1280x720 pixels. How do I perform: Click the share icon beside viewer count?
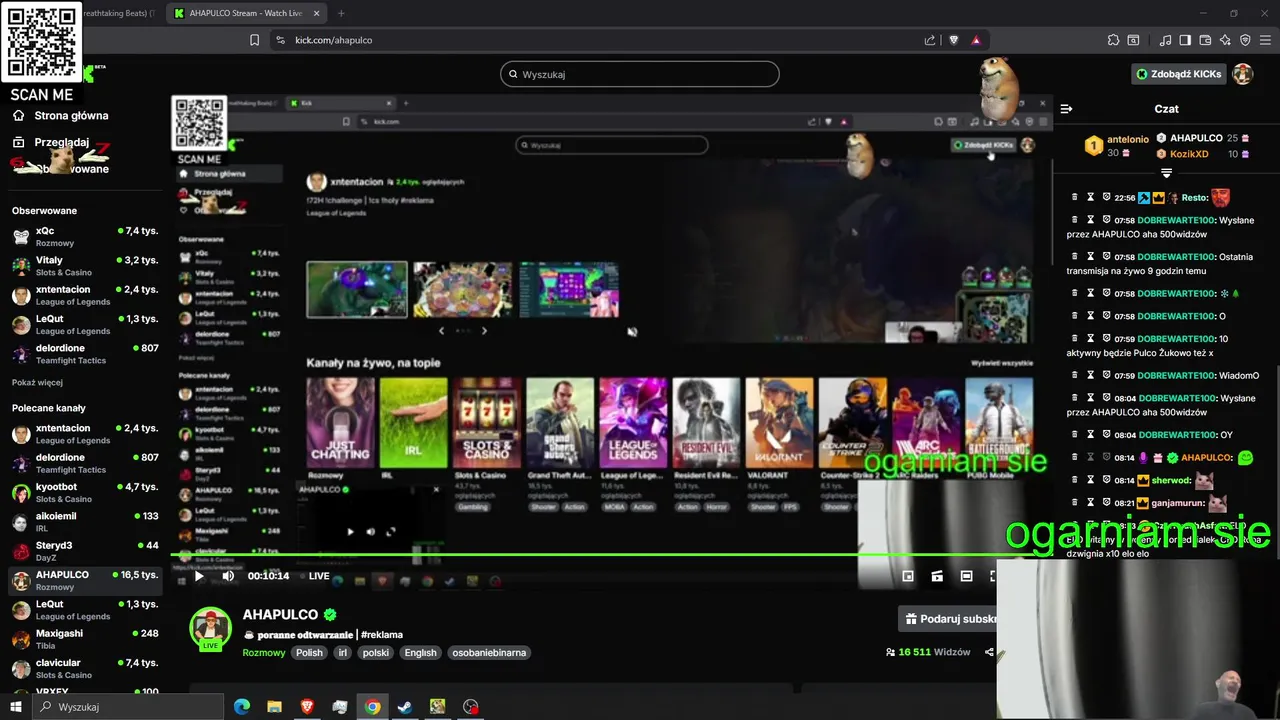[989, 652]
